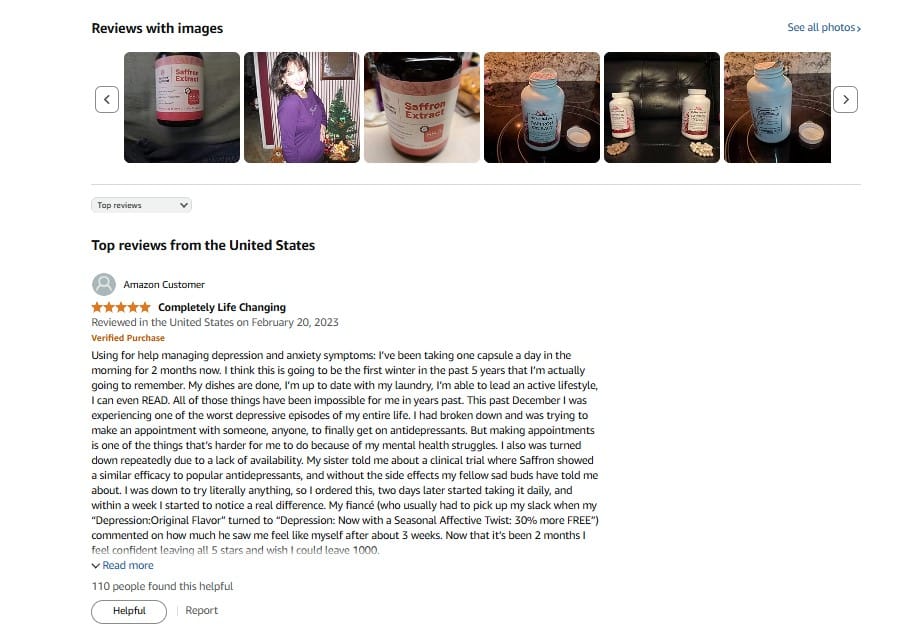This screenshot has height=635, width=922.
Task: Click the next images carousel arrow
Action: click(845, 99)
